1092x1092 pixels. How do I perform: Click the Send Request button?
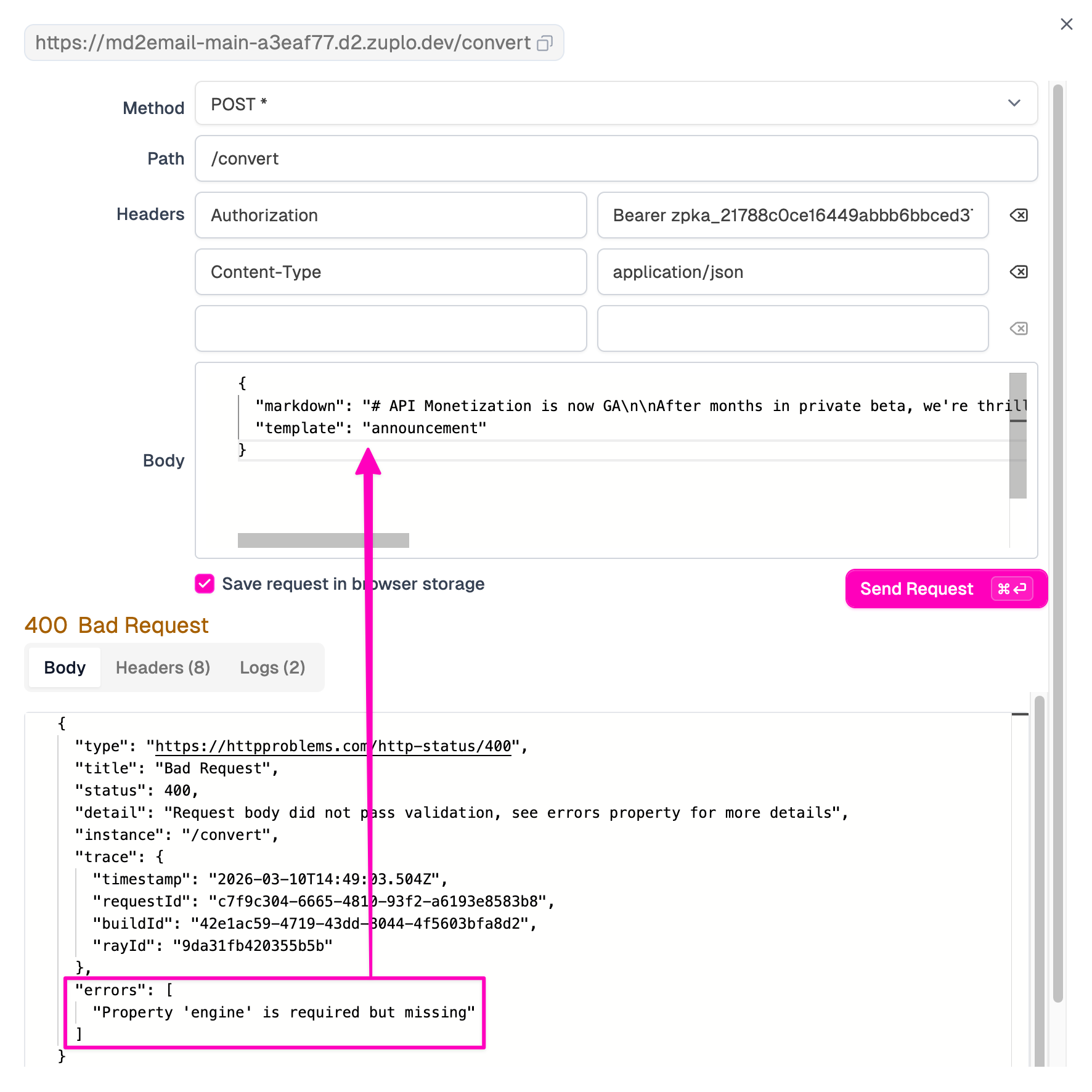[916, 589]
